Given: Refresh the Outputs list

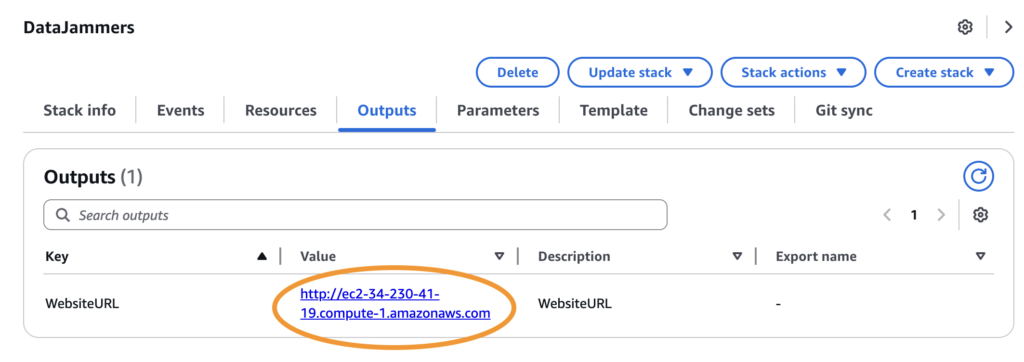Looking at the screenshot, I should [978, 176].
